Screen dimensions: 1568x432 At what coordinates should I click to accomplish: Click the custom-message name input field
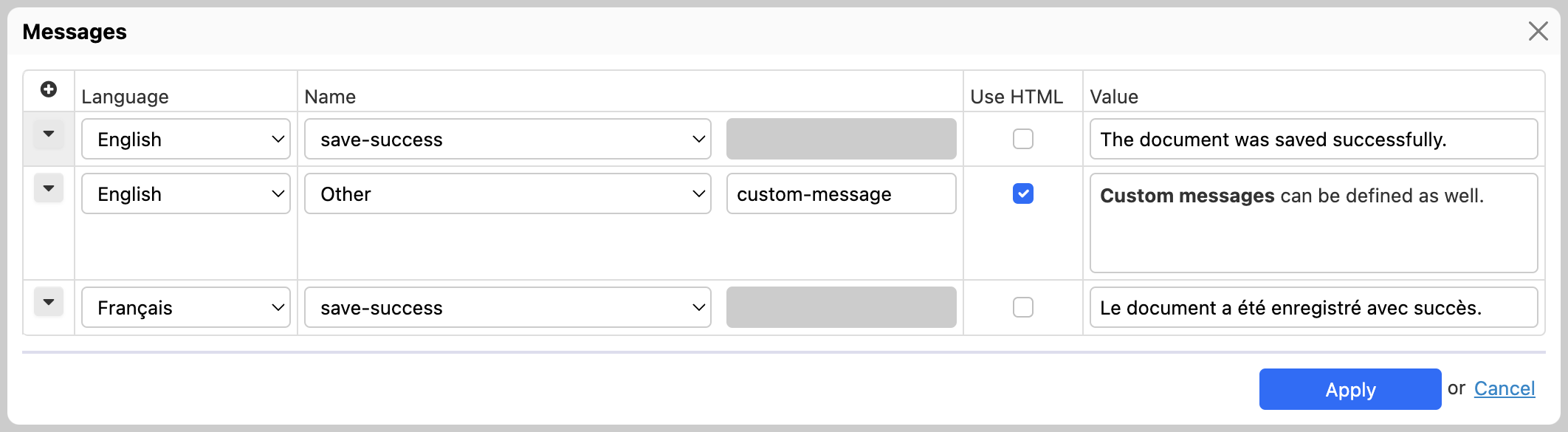coord(841,193)
